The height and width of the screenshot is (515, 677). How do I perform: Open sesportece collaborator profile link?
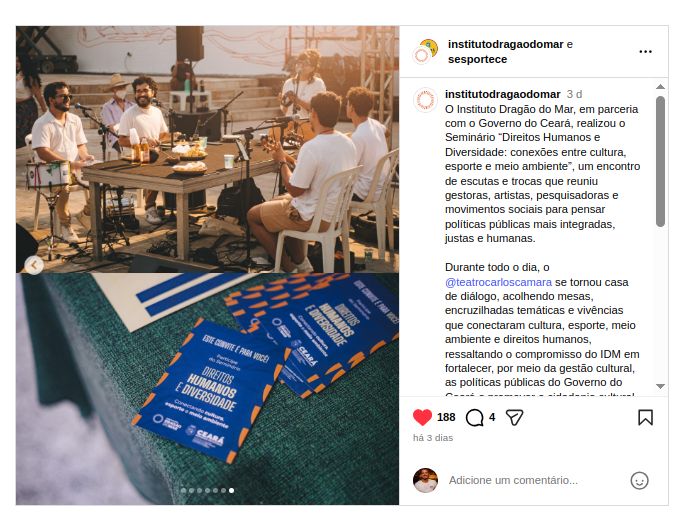pos(477,59)
